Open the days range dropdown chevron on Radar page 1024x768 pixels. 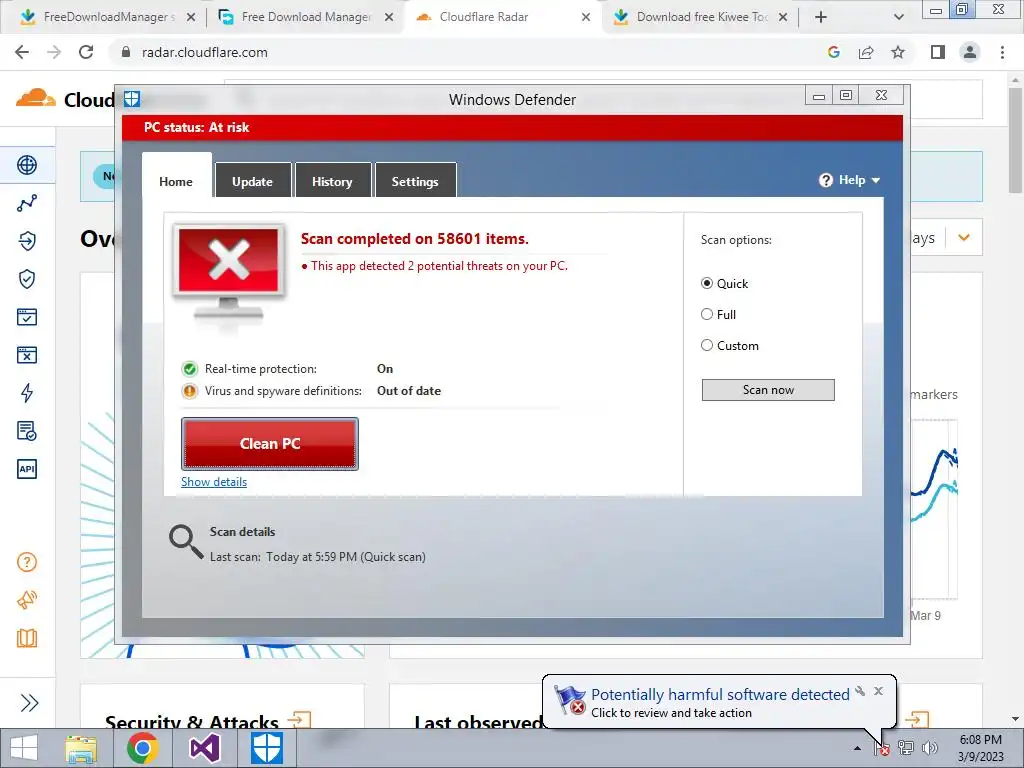tap(964, 238)
